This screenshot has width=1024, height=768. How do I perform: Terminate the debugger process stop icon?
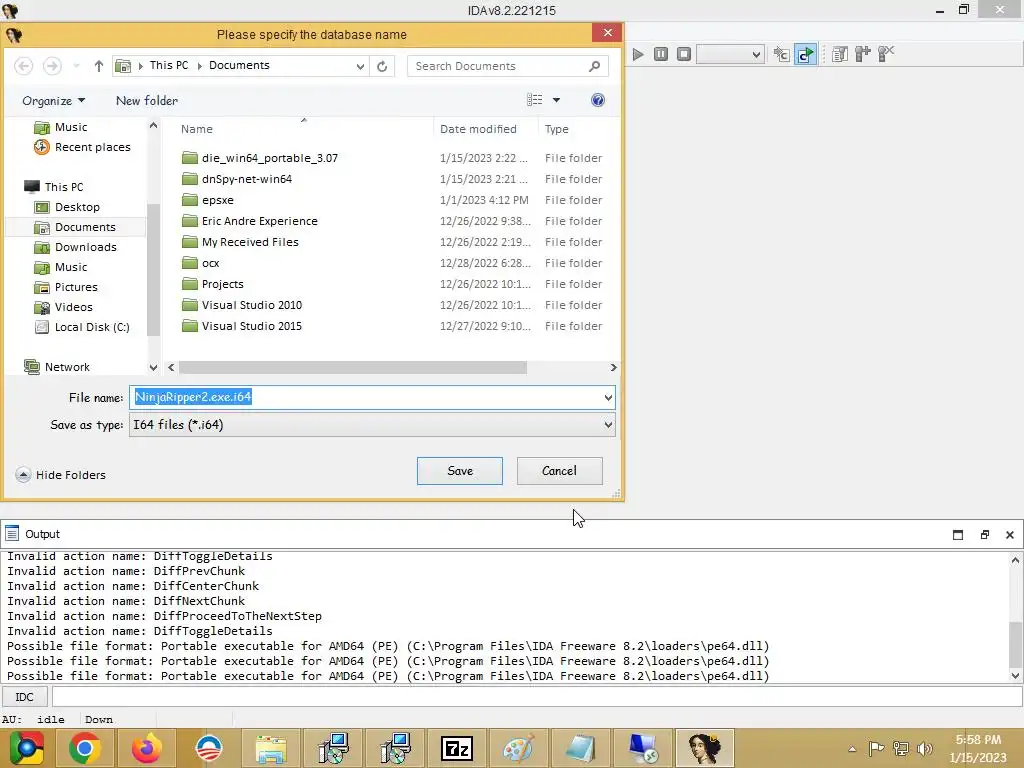tap(684, 54)
